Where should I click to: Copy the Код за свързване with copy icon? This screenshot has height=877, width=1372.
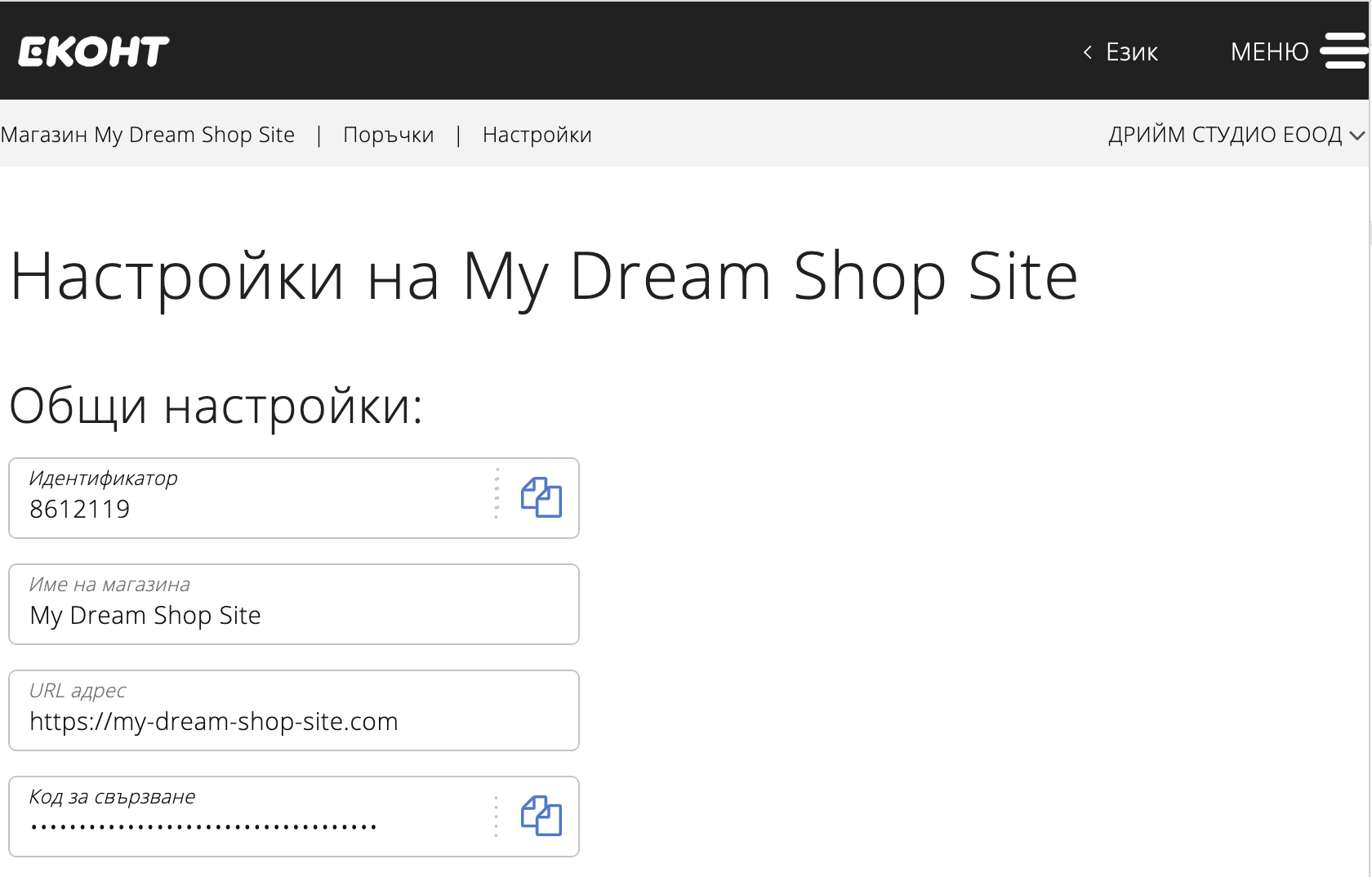pyautogui.click(x=541, y=816)
